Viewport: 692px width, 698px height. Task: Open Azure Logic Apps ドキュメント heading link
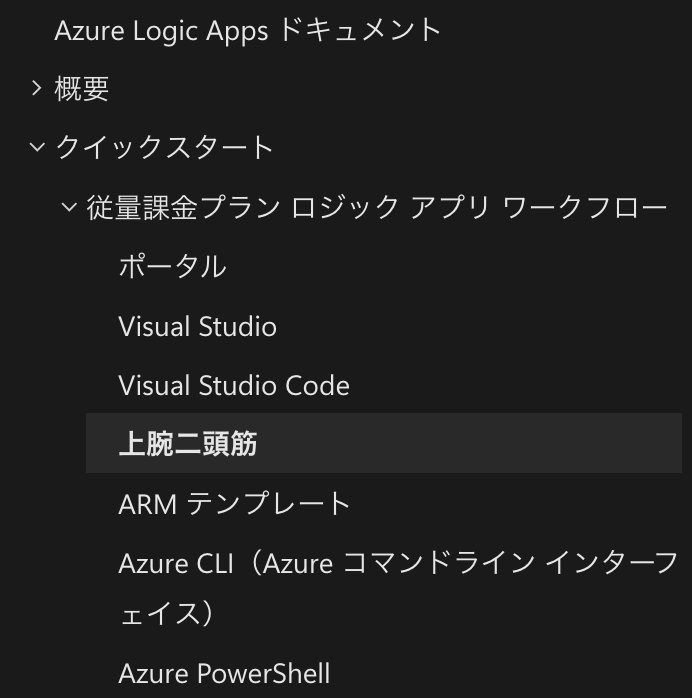(247, 30)
